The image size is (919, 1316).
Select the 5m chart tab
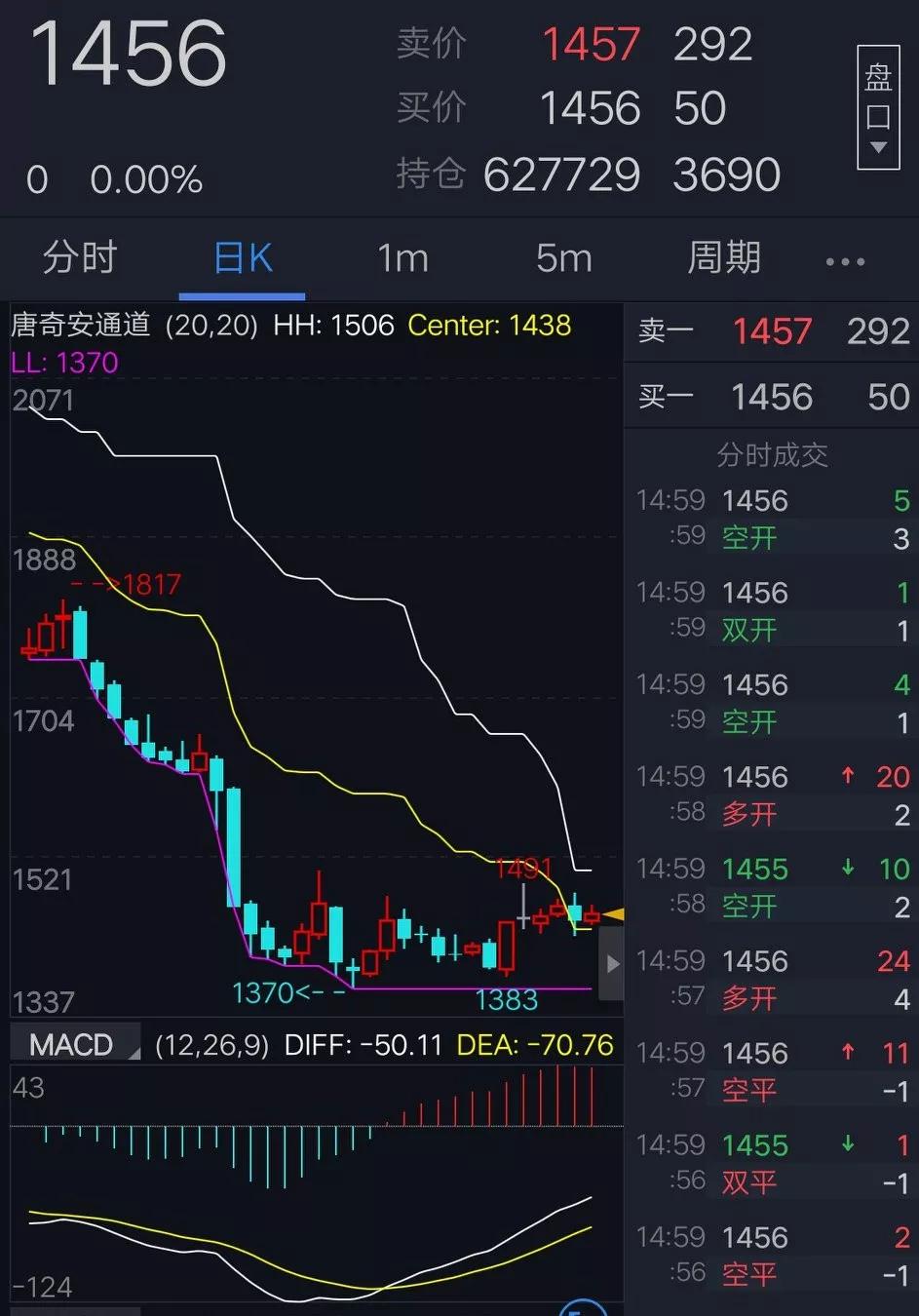click(562, 258)
